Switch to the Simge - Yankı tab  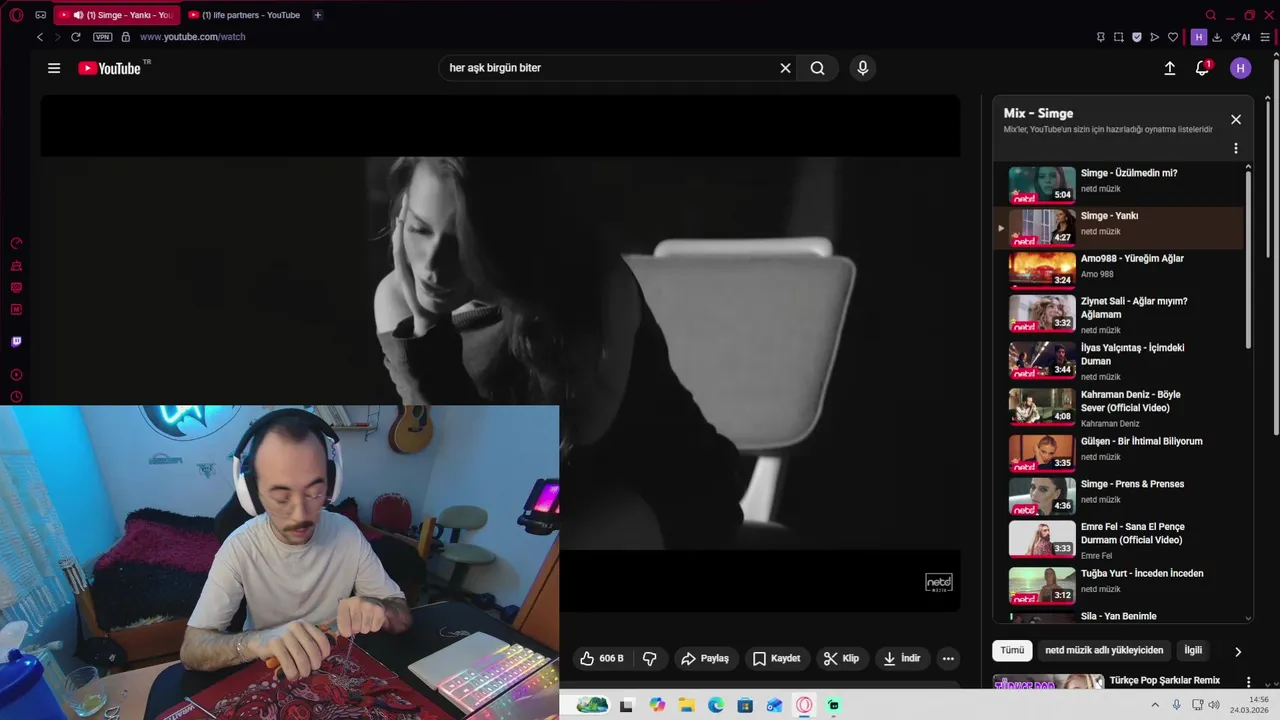point(116,15)
